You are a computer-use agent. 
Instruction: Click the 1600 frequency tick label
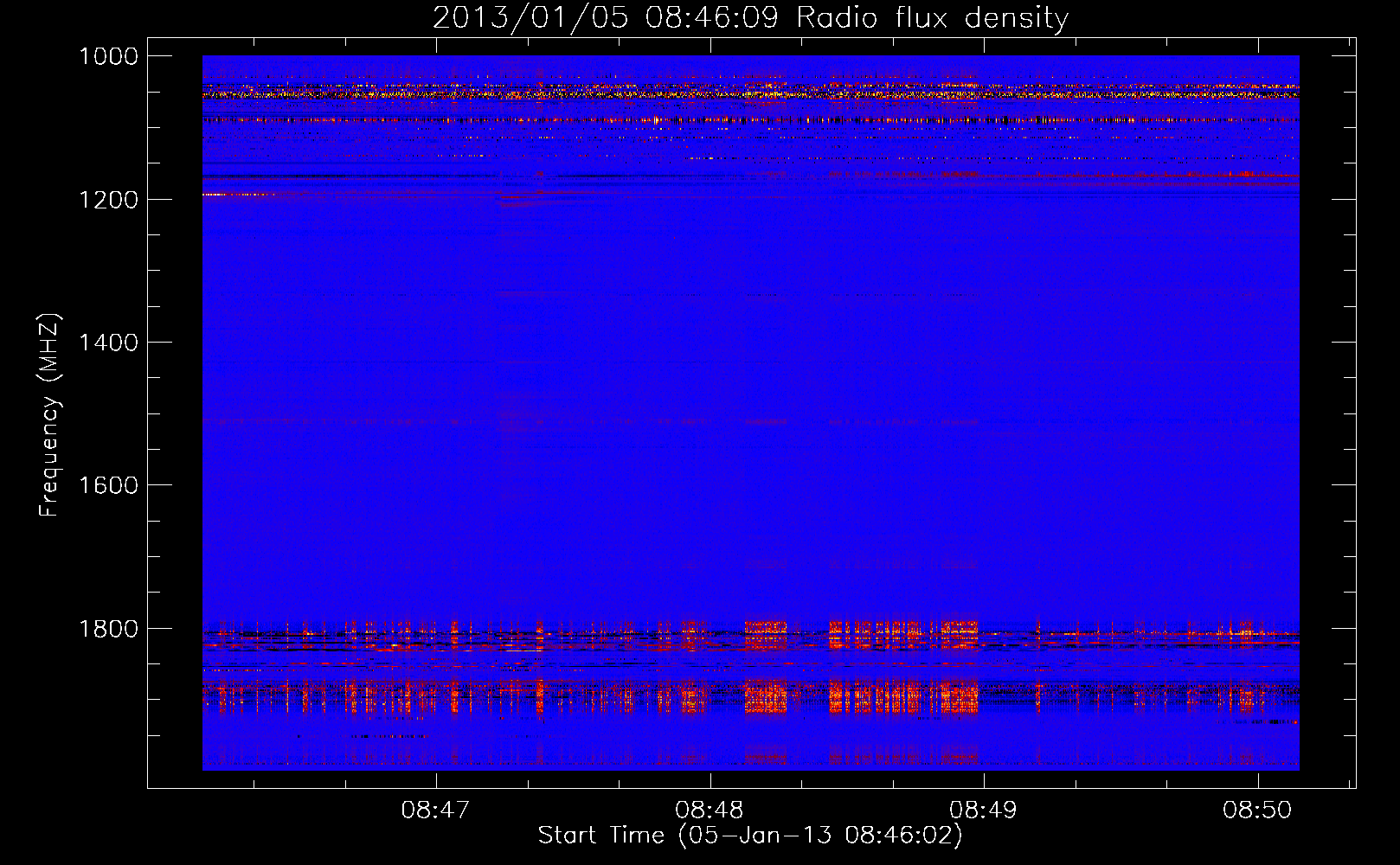[108, 485]
